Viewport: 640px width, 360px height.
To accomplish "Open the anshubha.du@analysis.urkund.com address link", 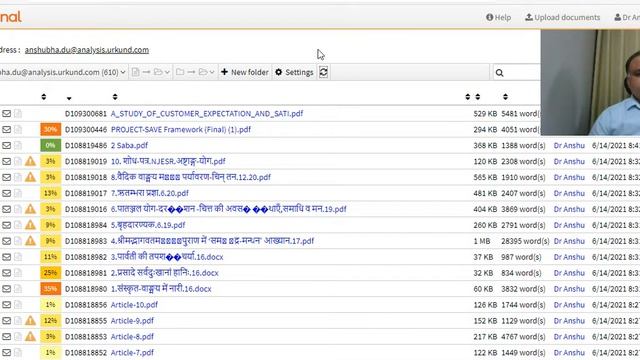I will (87, 50).
